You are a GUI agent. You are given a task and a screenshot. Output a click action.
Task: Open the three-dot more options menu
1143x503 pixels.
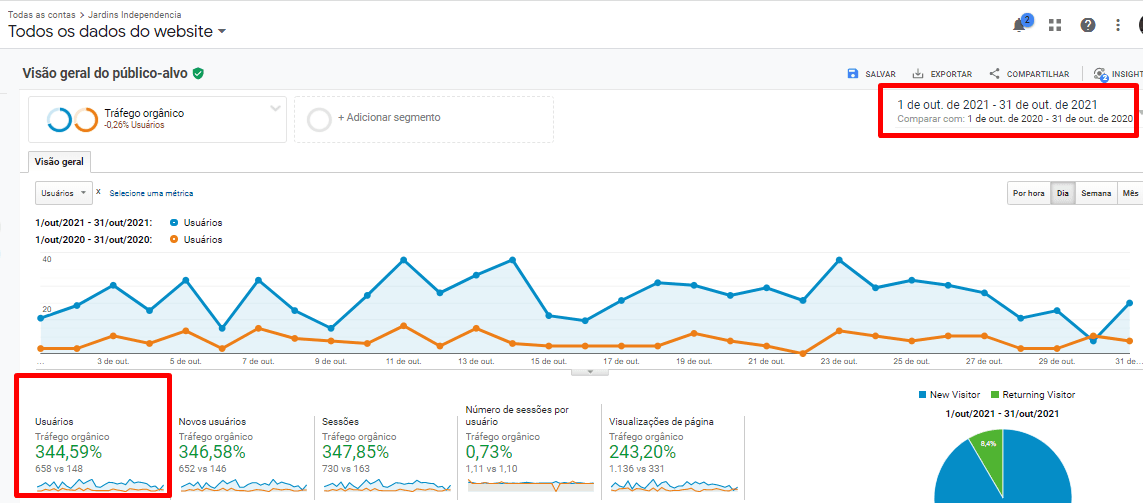[1118, 25]
